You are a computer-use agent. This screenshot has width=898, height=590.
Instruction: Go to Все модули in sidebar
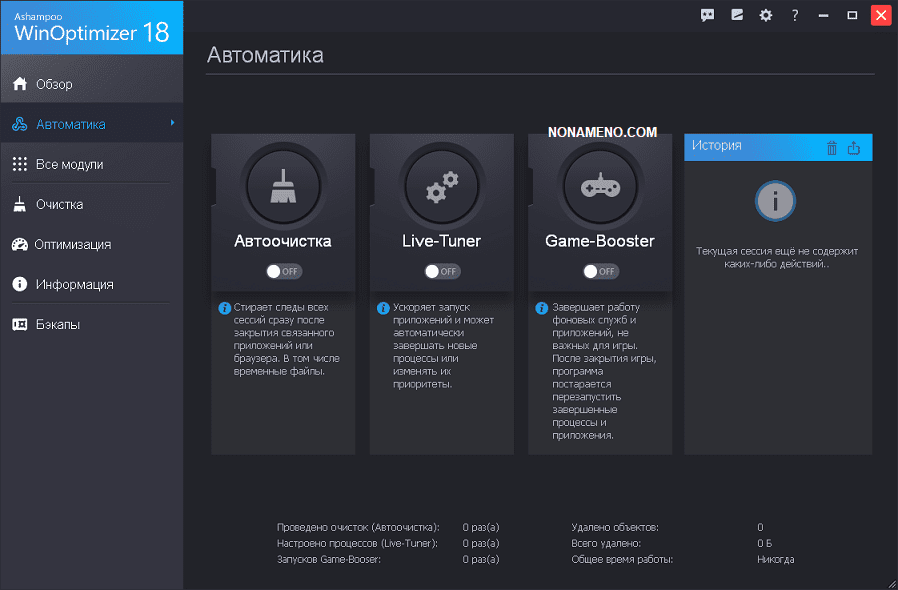pyautogui.click(x=69, y=164)
